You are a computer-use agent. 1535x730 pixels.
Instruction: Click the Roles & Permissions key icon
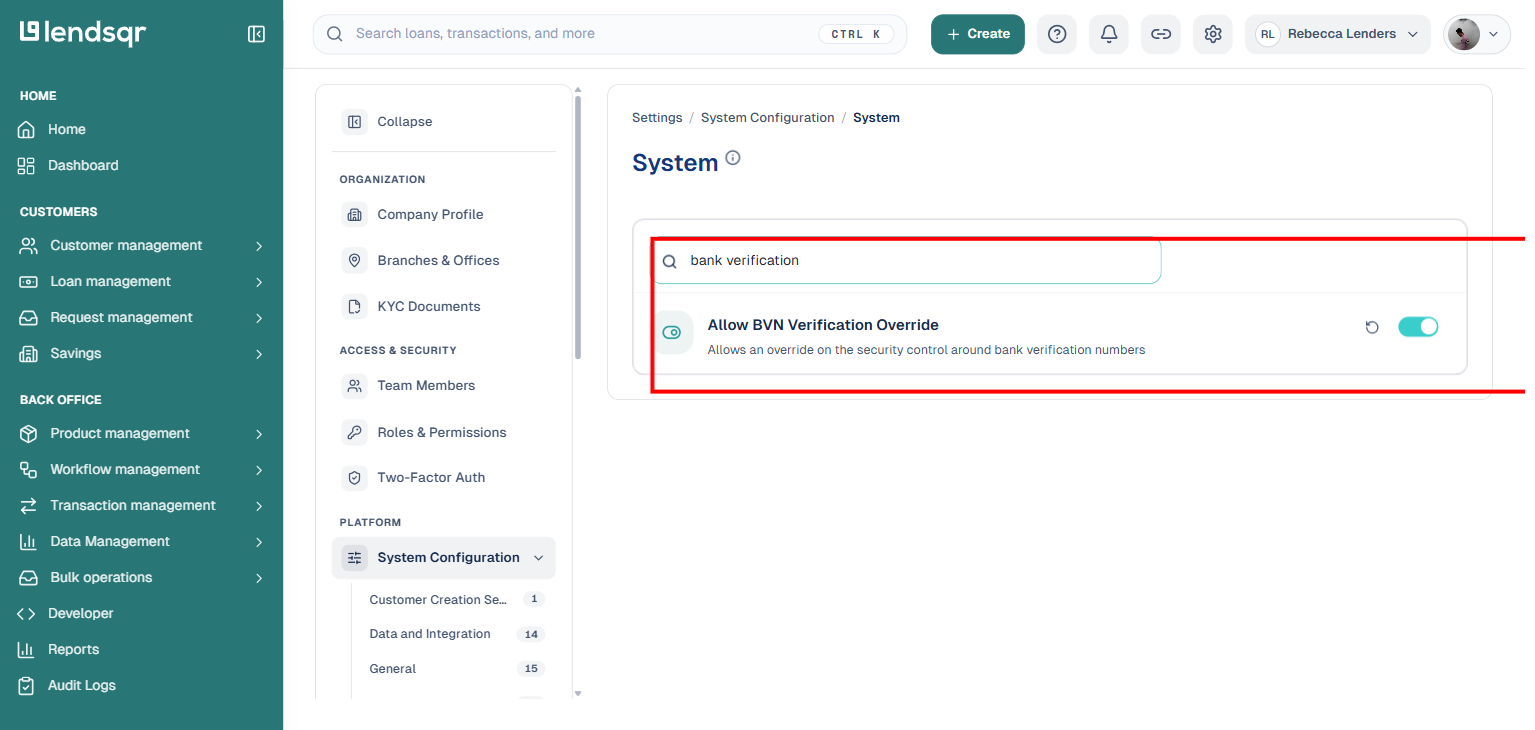coord(354,432)
